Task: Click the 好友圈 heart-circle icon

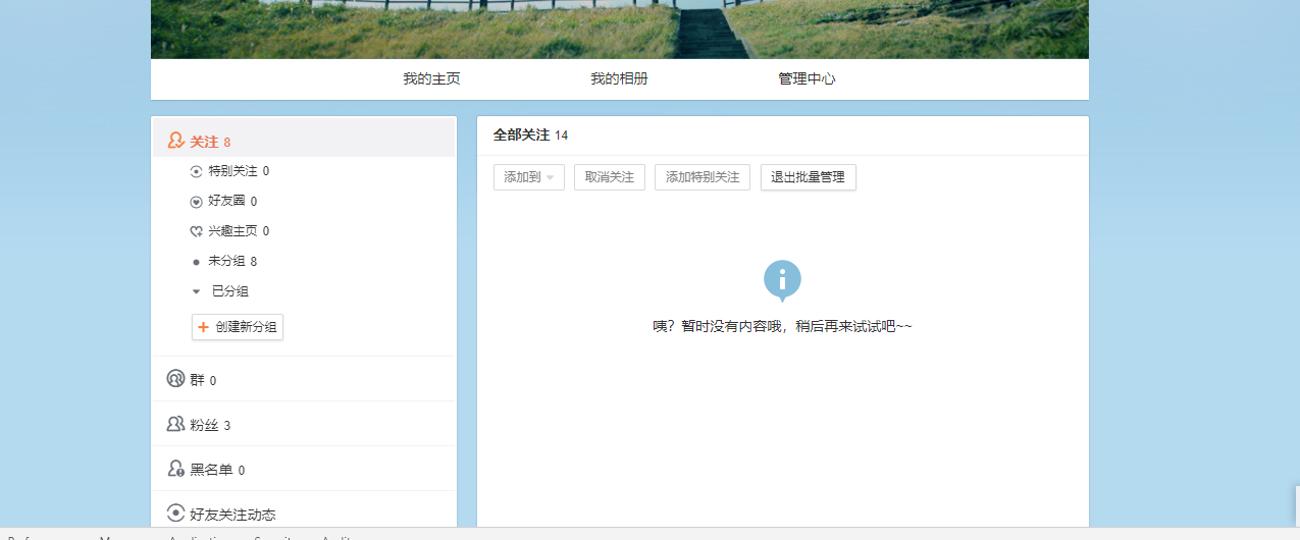Action: point(196,202)
